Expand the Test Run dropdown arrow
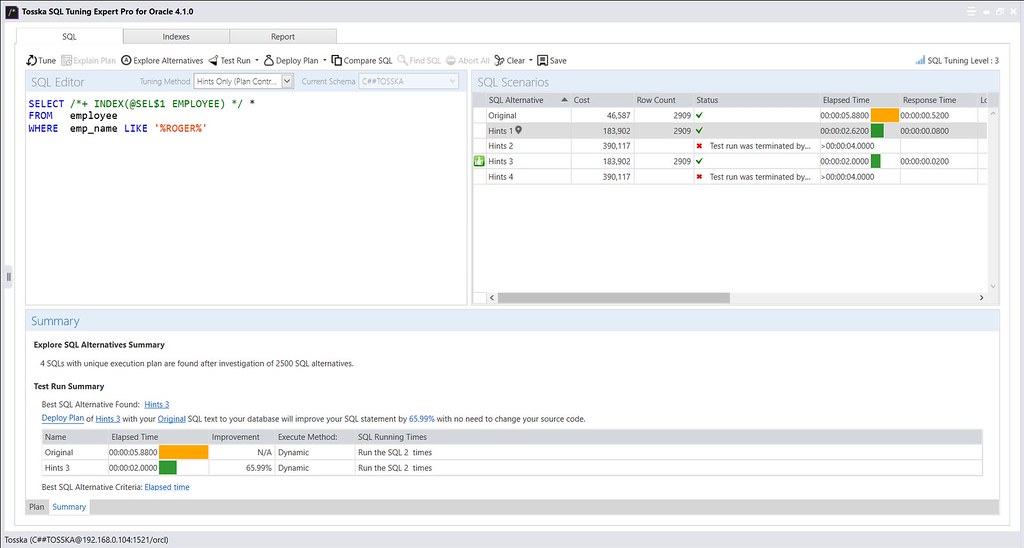Screen dimensions: 1024x548 click(257, 60)
